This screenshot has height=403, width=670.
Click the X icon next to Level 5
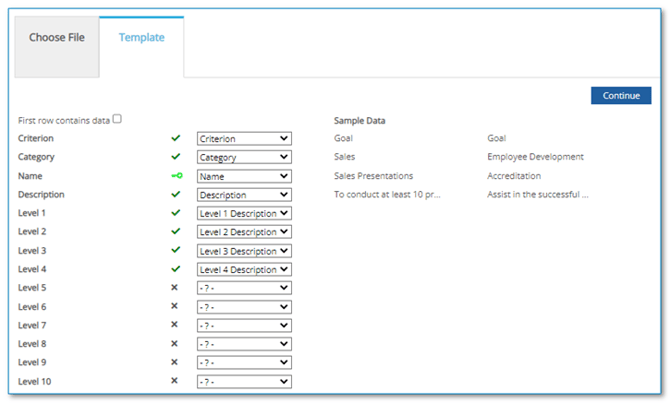click(x=174, y=288)
